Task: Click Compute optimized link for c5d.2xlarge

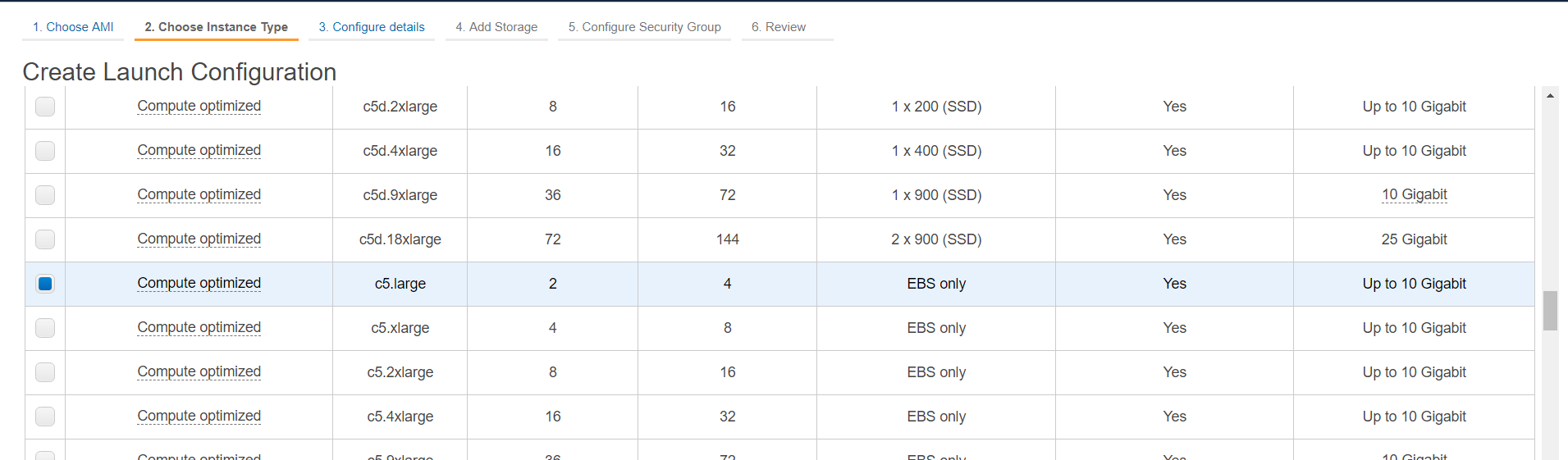Action: [x=199, y=106]
